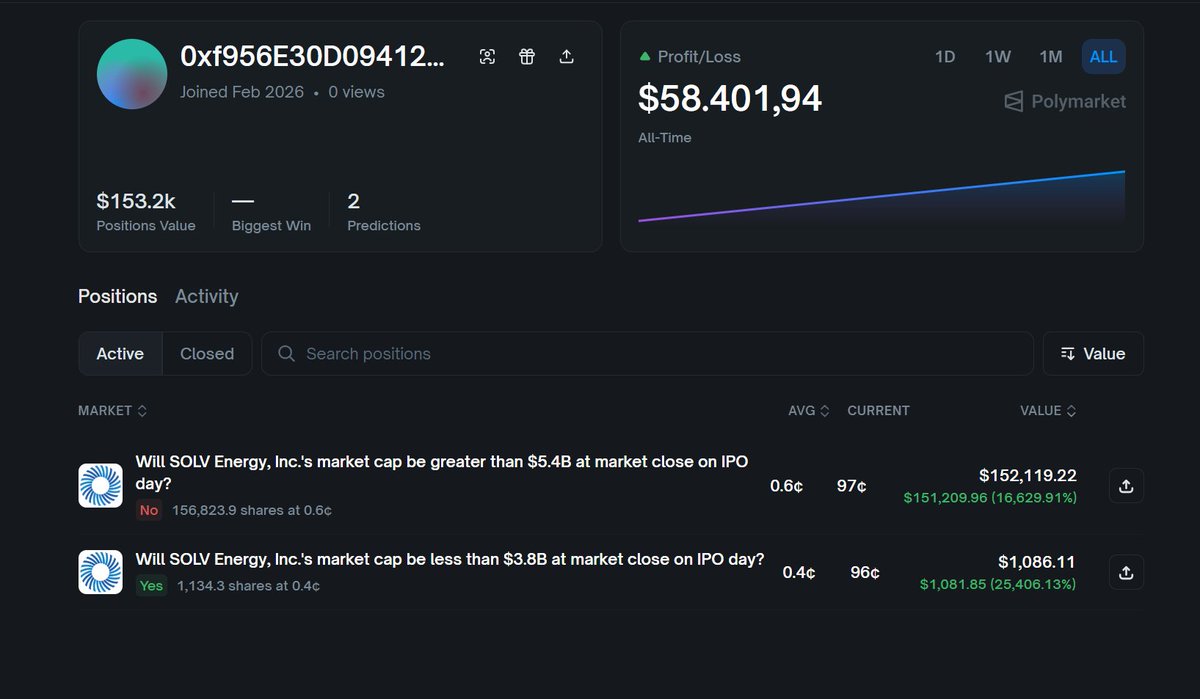Click the red No outcome badge
This screenshot has width=1200, height=699.
point(149,510)
